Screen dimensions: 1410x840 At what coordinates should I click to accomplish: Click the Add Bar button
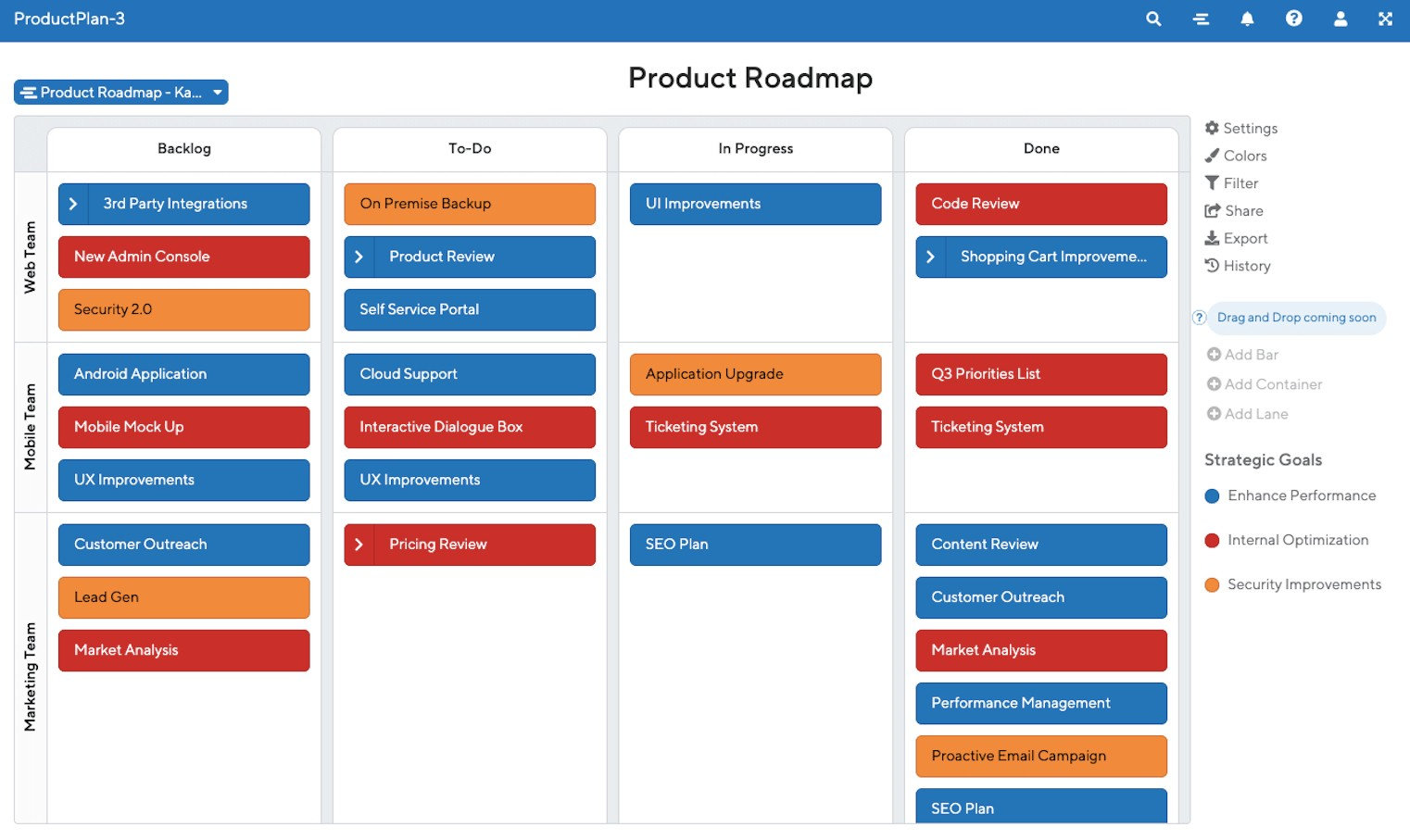[1241, 354]
